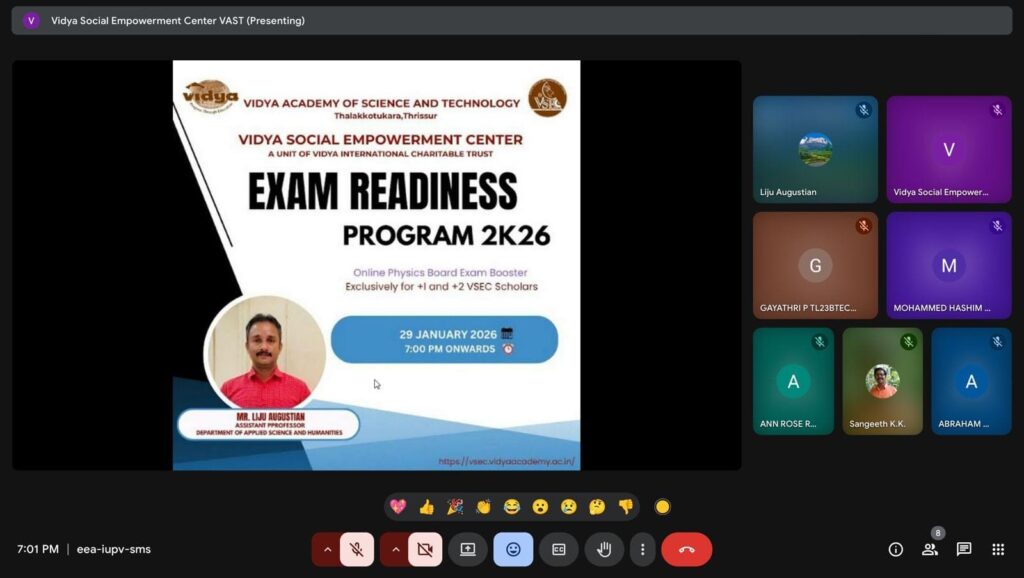Image resolution: width=1024 pixels, height=578 pixels.
Task: Open the more options three-dot menu
Action: [643, 549]
